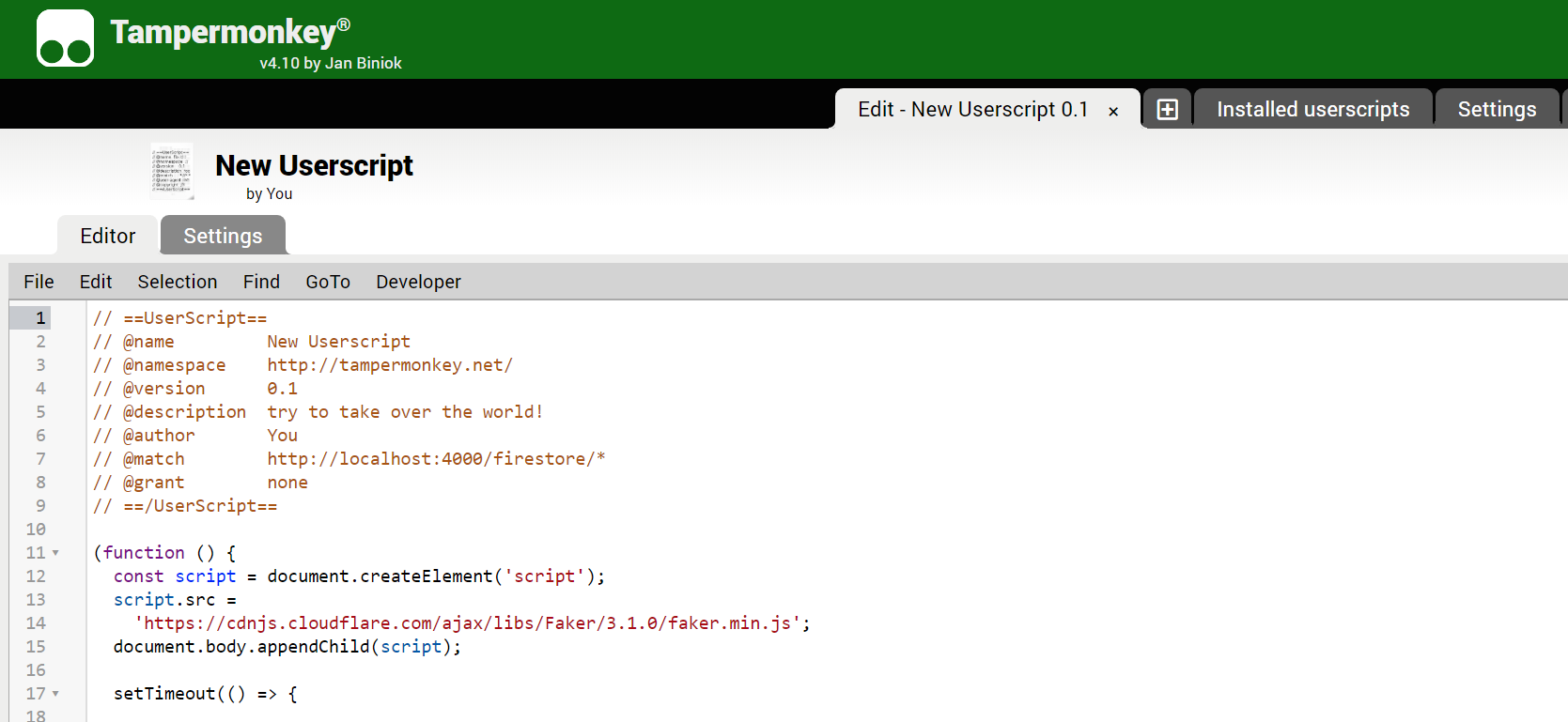The height and width of the screenshot is (722, 1568).
Task: Click the @match localhost URL line
Action: pyautogui.click(x=435, y=459)
